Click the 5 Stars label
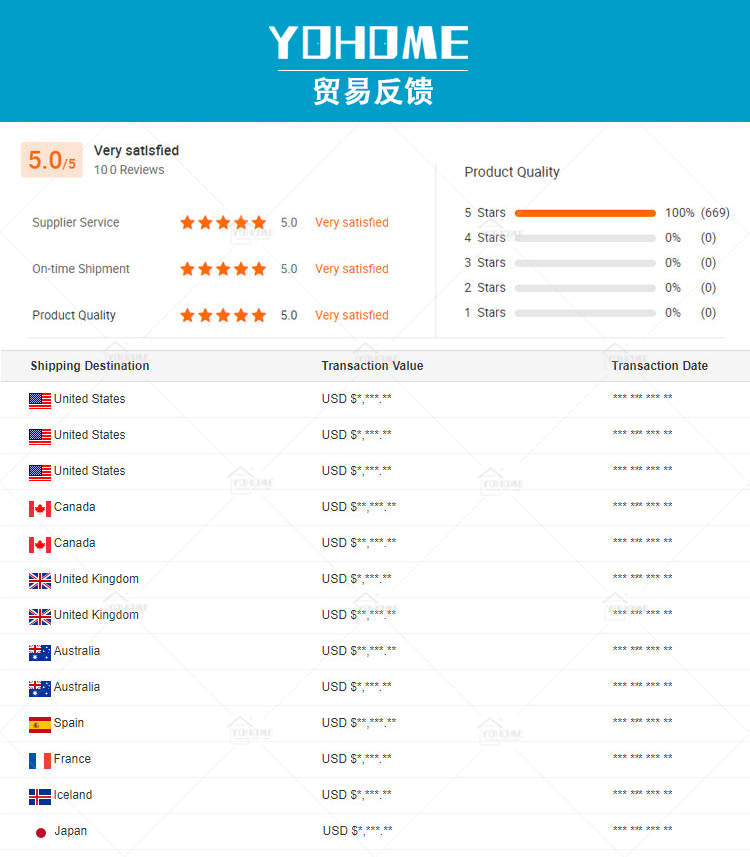The image size is (750, 857). pos(485,213)
